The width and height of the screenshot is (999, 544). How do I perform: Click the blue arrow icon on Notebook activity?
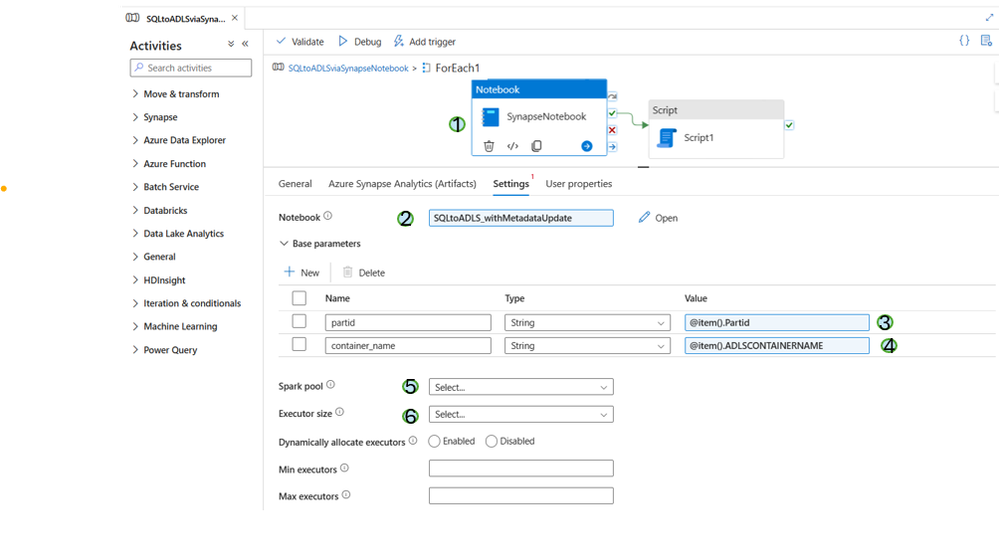(587, 147)
